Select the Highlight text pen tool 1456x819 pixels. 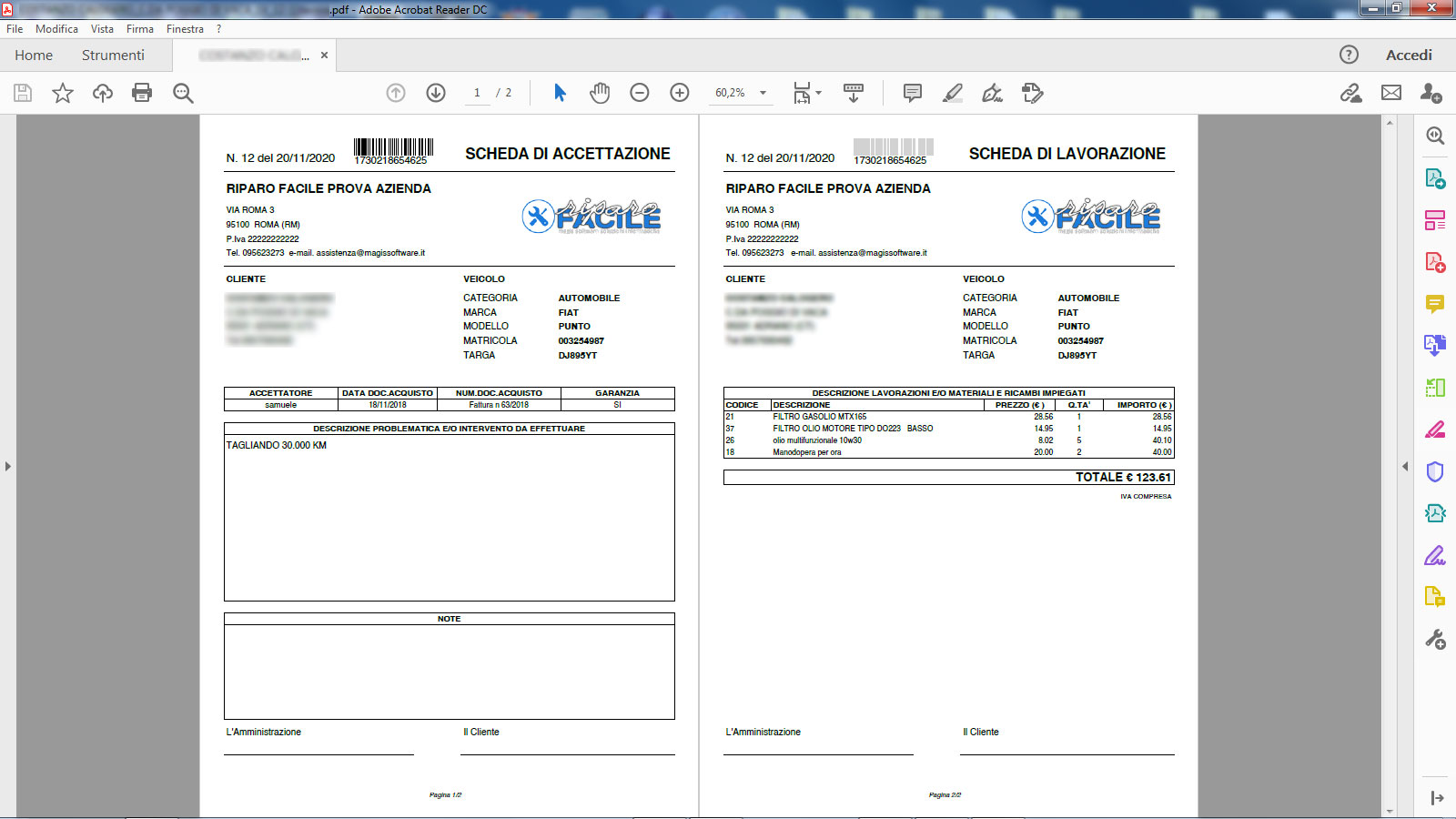tap(953, 93)
